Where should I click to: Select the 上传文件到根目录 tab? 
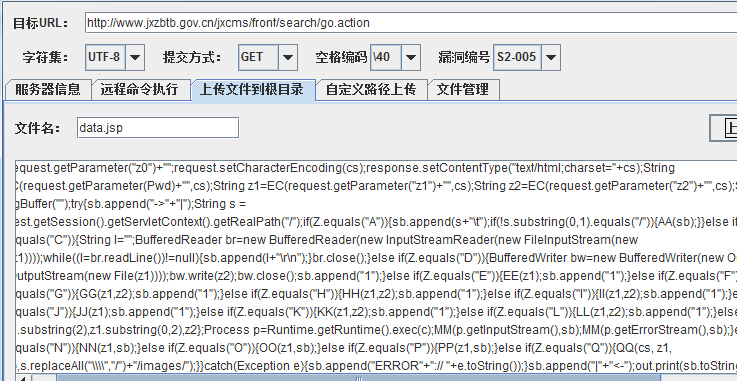(x=253, y=89)
